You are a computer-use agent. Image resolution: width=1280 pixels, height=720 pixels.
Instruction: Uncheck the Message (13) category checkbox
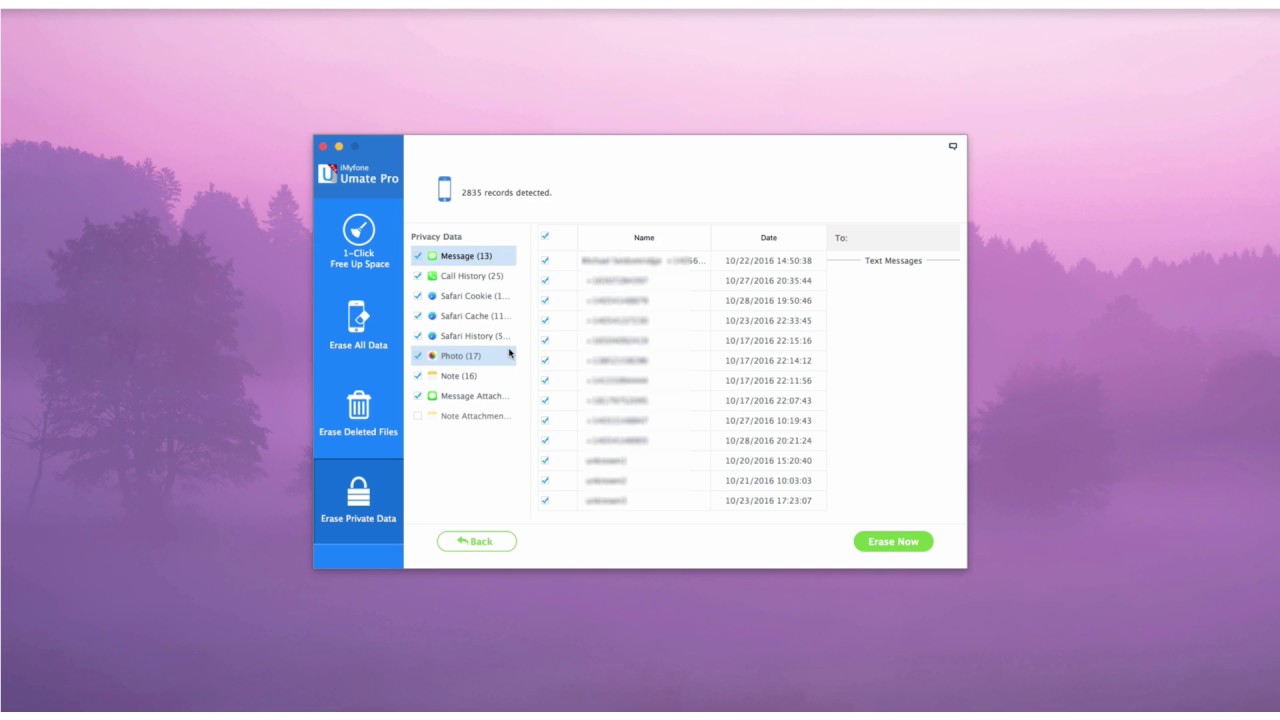tap(418, 256)
